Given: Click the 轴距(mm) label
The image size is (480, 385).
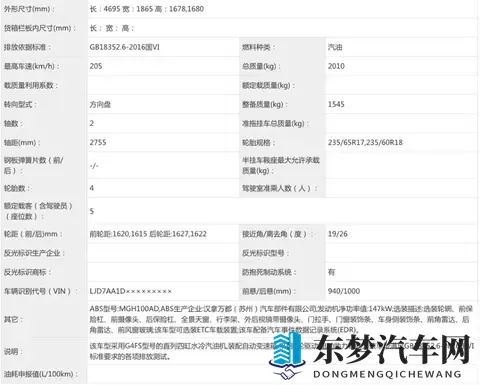Looking at the screenshot, I should click(22, 143).
